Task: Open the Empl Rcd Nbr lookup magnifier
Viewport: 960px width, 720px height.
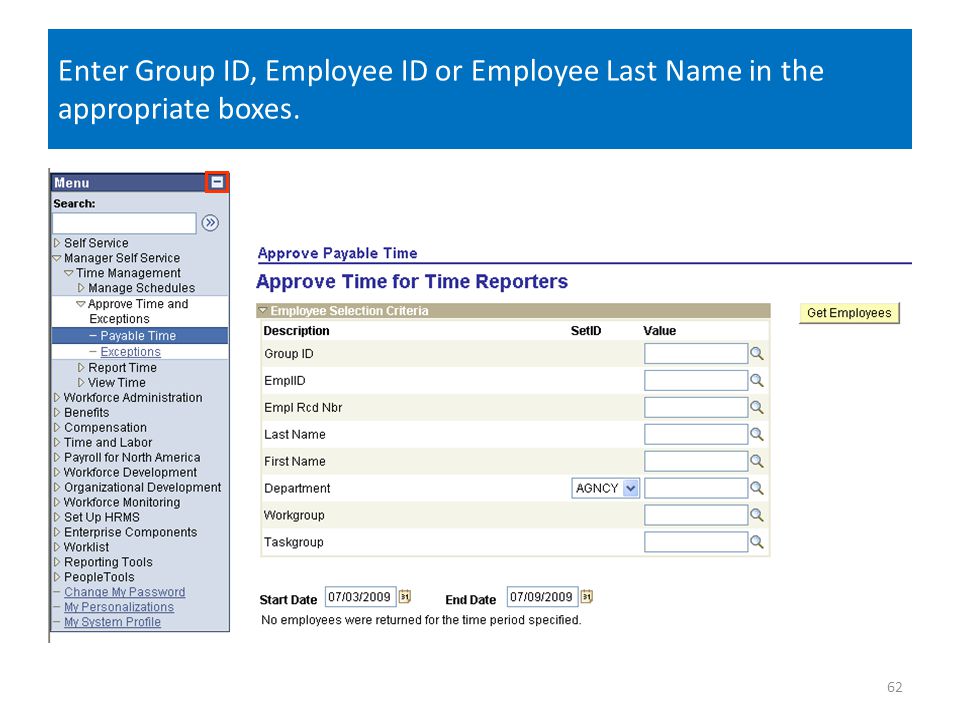Action: coord(757,407)
